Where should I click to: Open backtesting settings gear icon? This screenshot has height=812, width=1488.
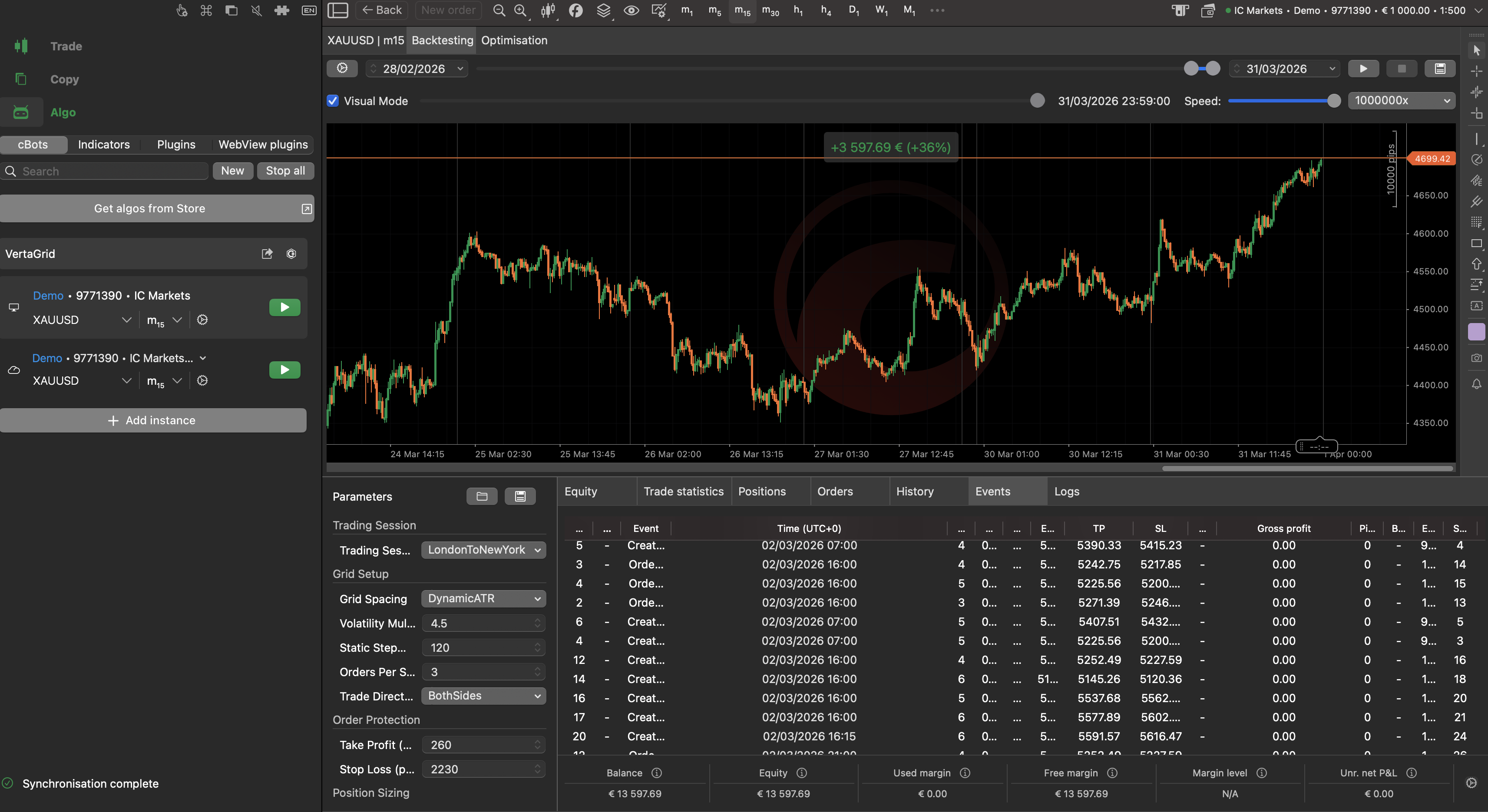pyautogui.click(x=342, y=69)
